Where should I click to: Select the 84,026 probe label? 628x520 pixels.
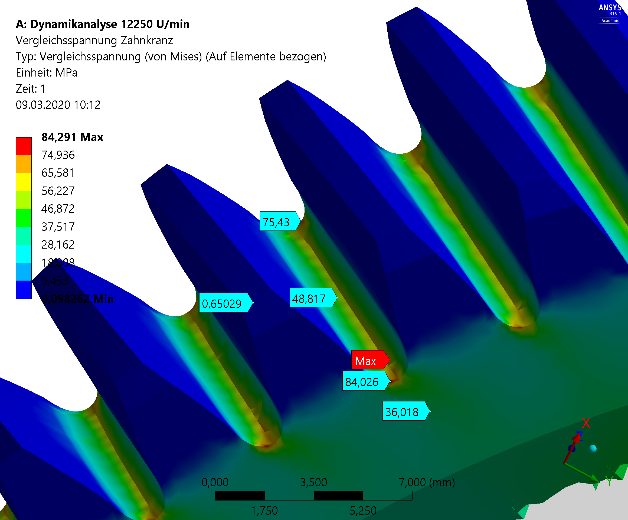click(361, 381)
